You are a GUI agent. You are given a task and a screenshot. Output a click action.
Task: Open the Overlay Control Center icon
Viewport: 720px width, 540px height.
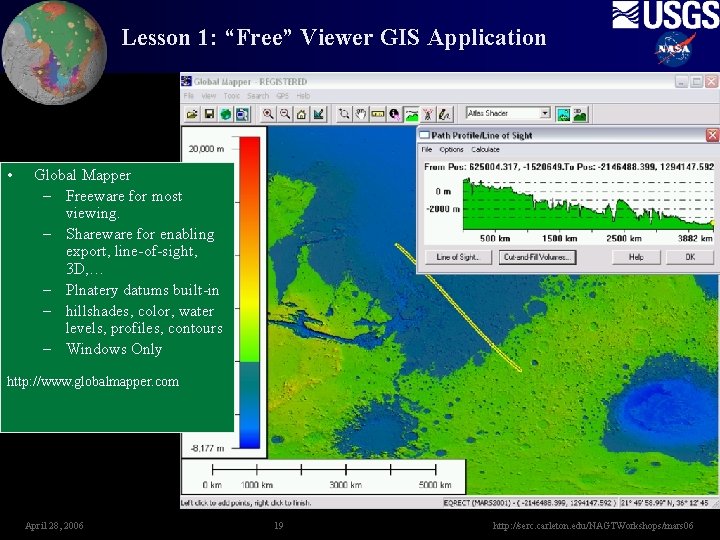point(242,114)
